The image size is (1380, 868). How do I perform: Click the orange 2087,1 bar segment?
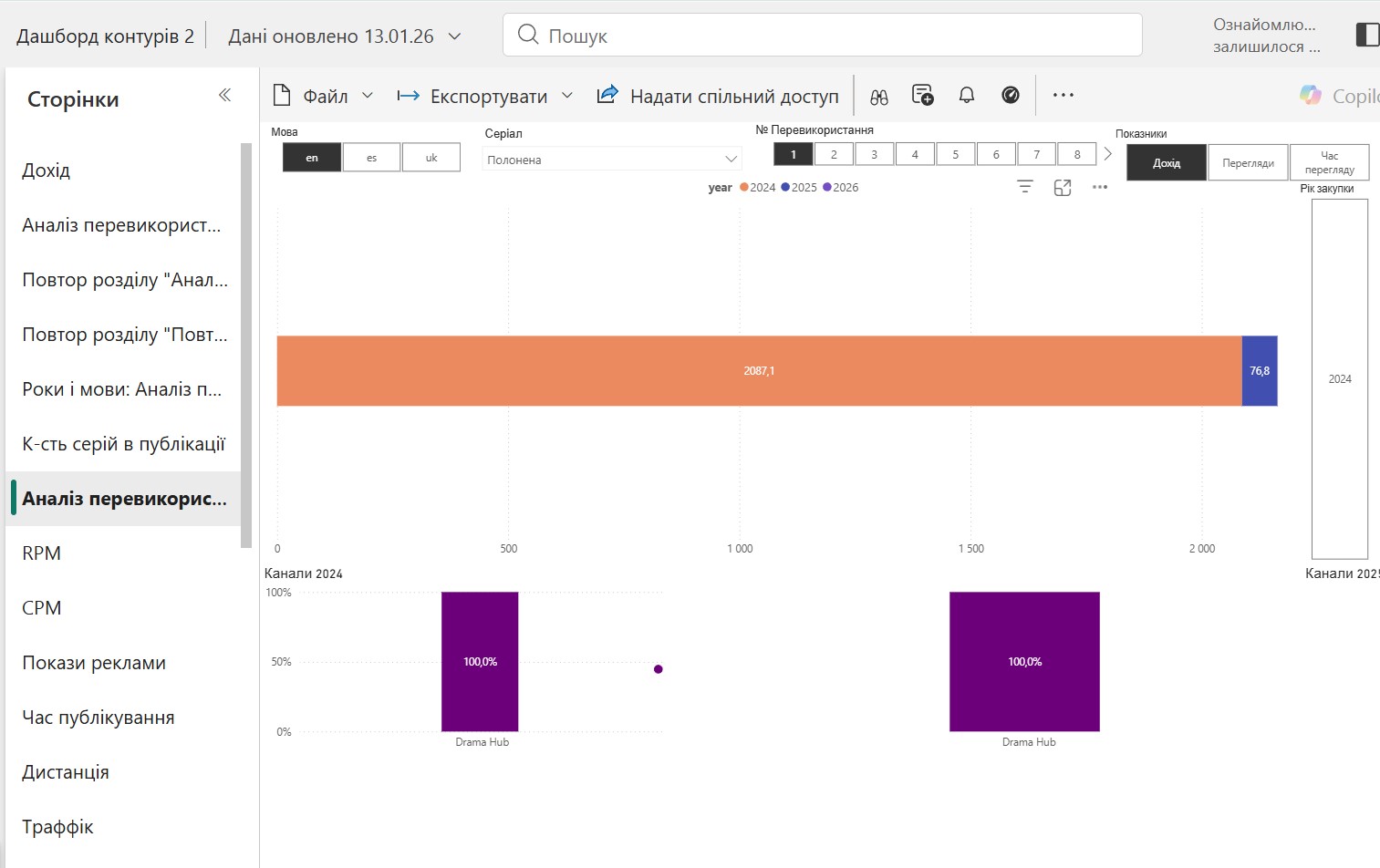759,370
